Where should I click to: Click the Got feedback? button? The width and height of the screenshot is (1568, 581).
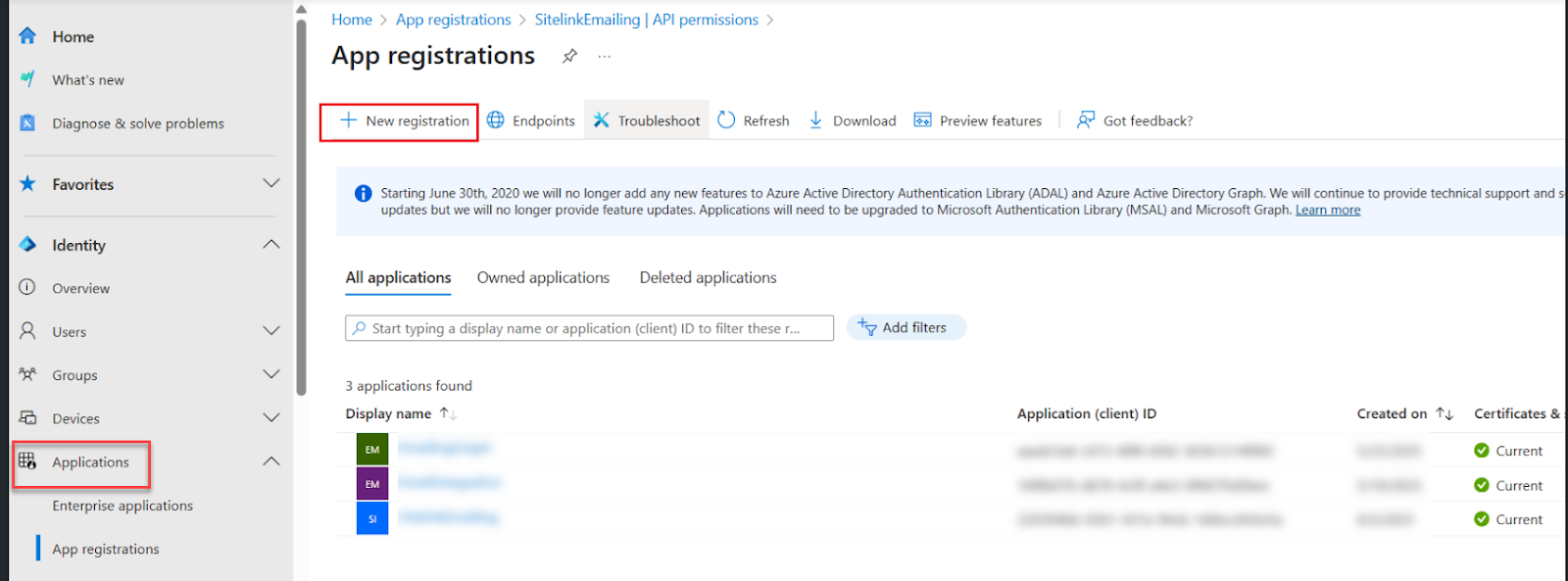coord(1135,121)
